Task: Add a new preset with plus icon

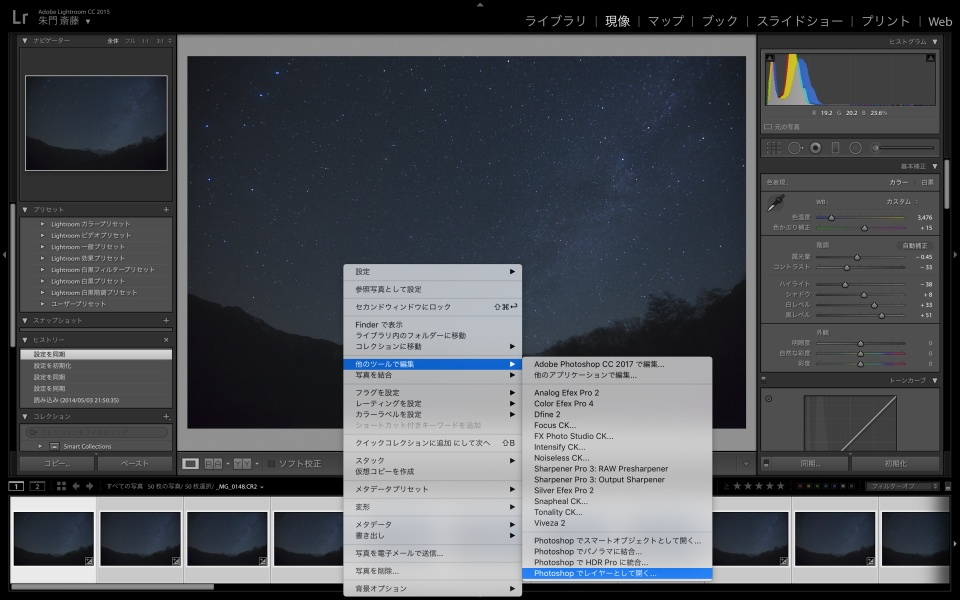Action: (x=166, y=209)
